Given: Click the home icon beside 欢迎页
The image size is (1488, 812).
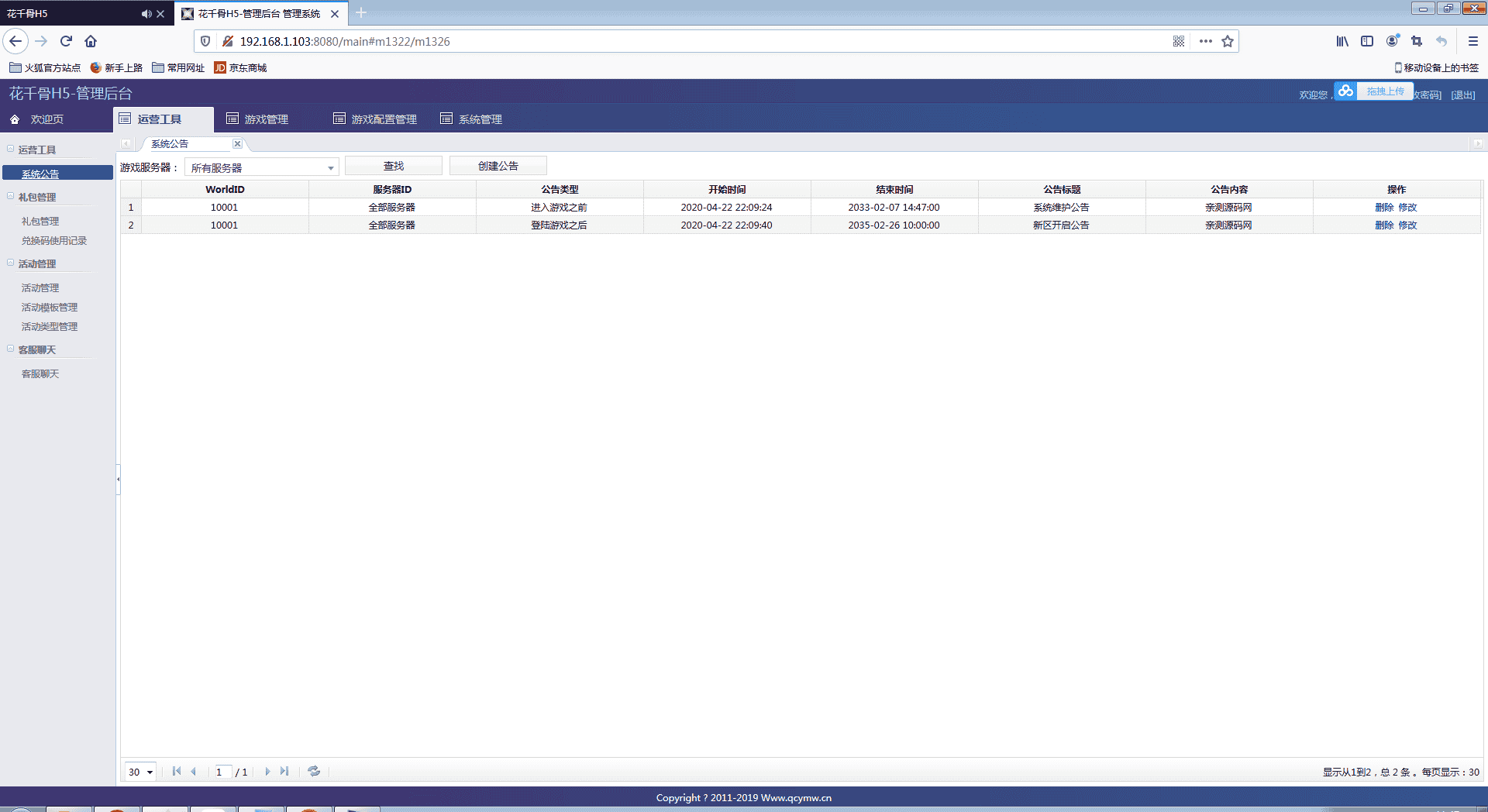Looking at the screenshot, I should click(x=15, y=119).
